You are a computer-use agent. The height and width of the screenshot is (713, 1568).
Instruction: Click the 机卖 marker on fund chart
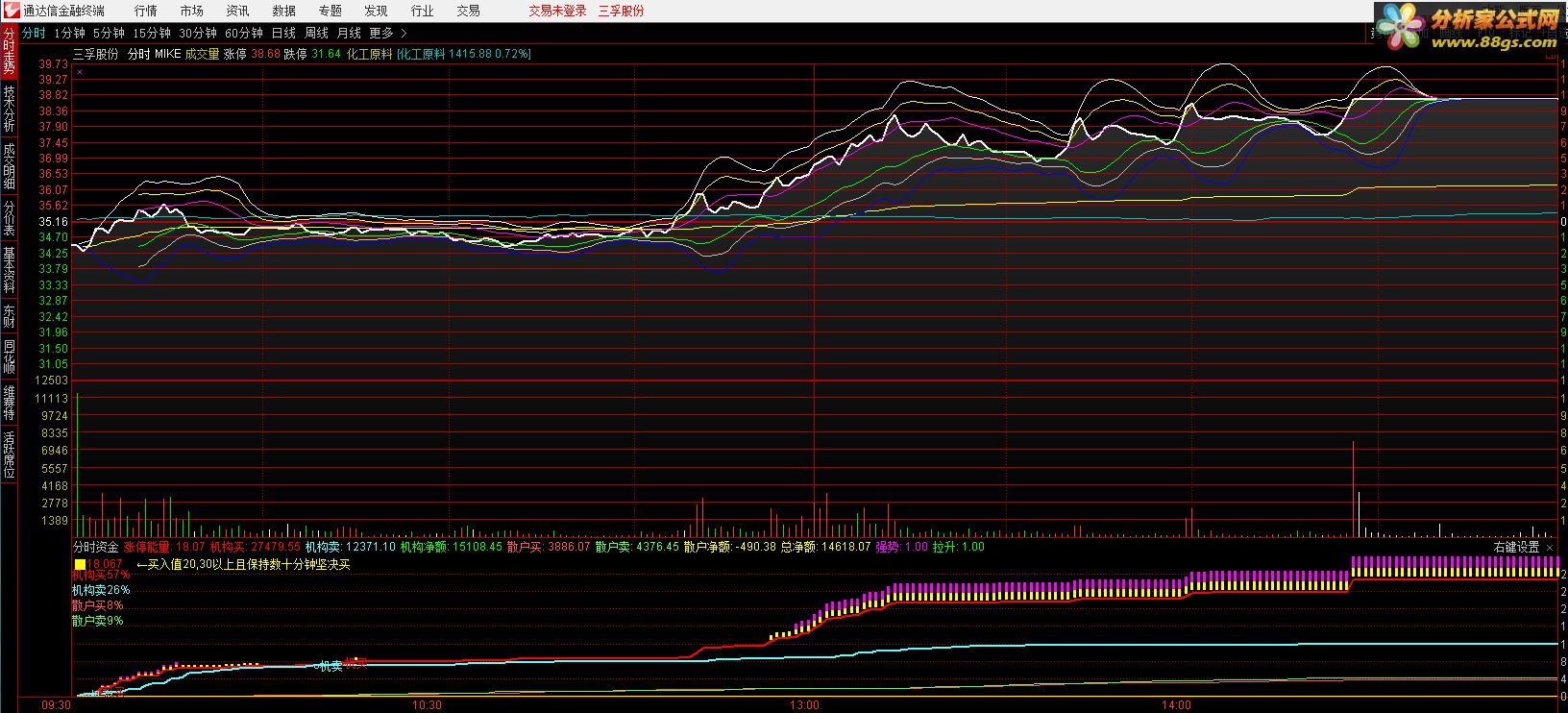[330, 665]
